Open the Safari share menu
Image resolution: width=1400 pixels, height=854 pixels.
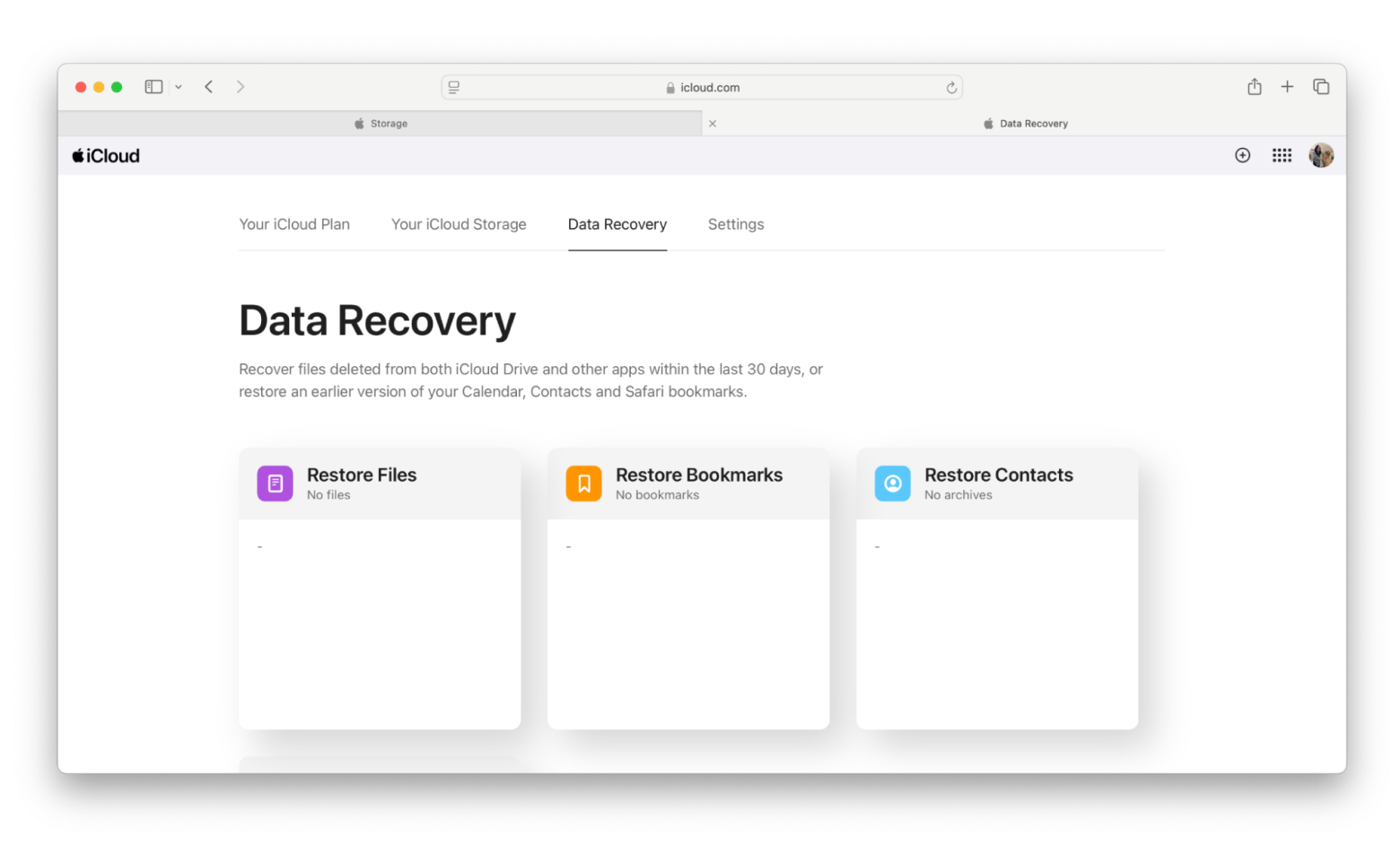click(x=1255, y=86)
